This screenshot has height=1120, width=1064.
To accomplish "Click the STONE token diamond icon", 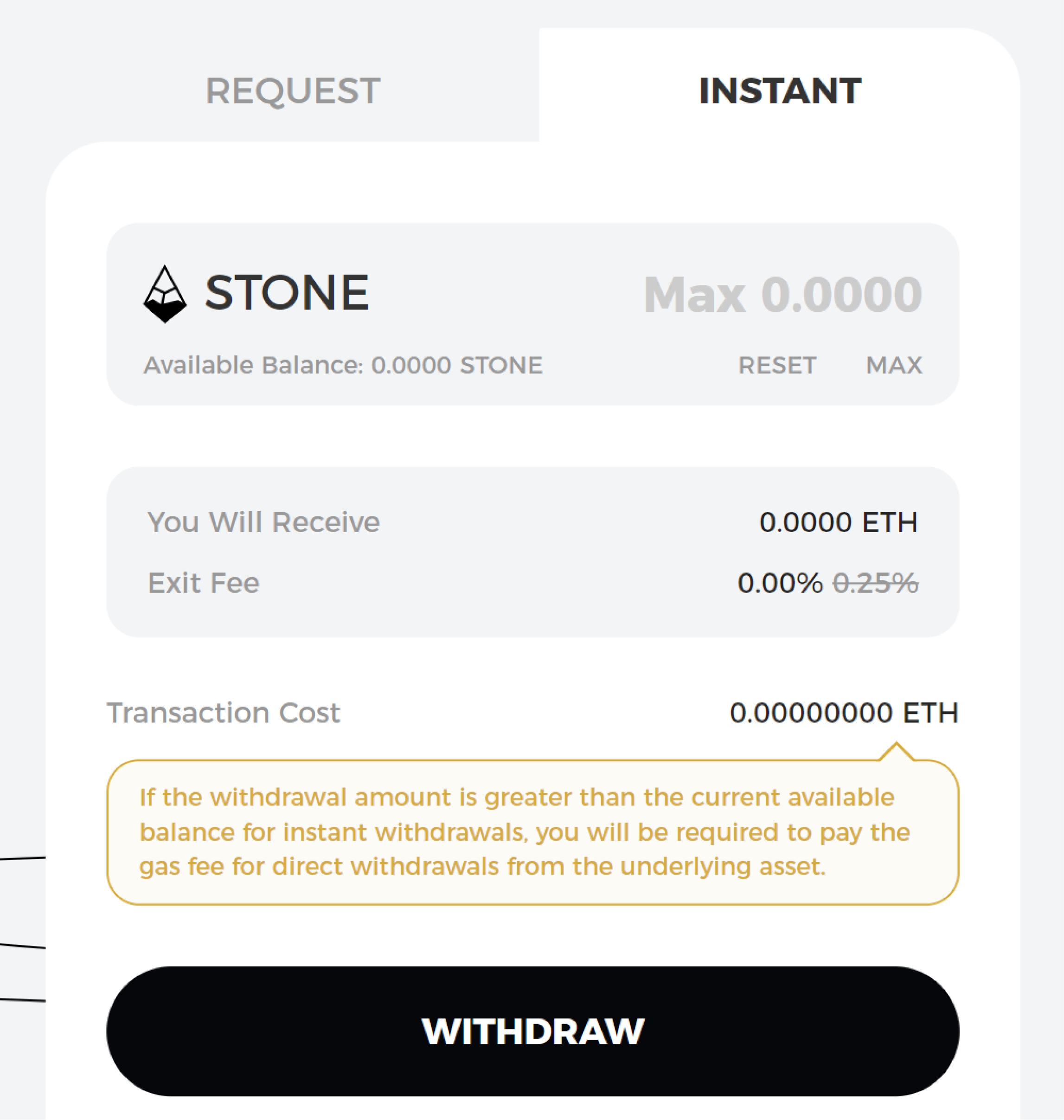I will click(165, 294).
